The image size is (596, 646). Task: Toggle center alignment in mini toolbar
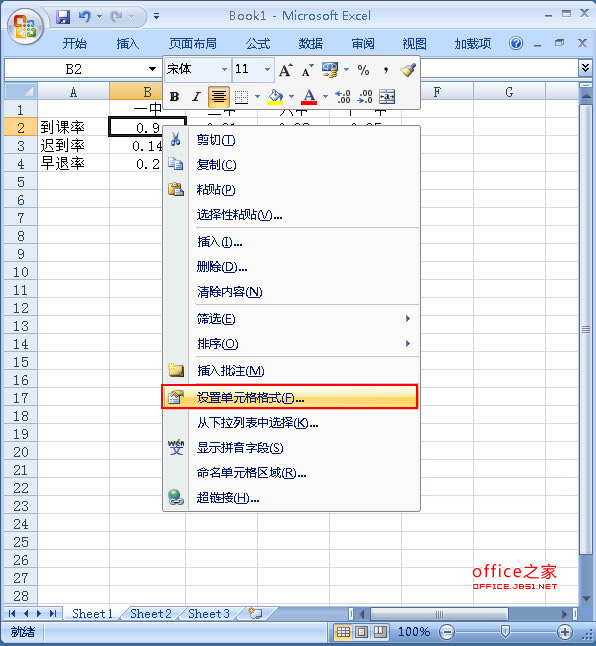[x=218, y=97]
